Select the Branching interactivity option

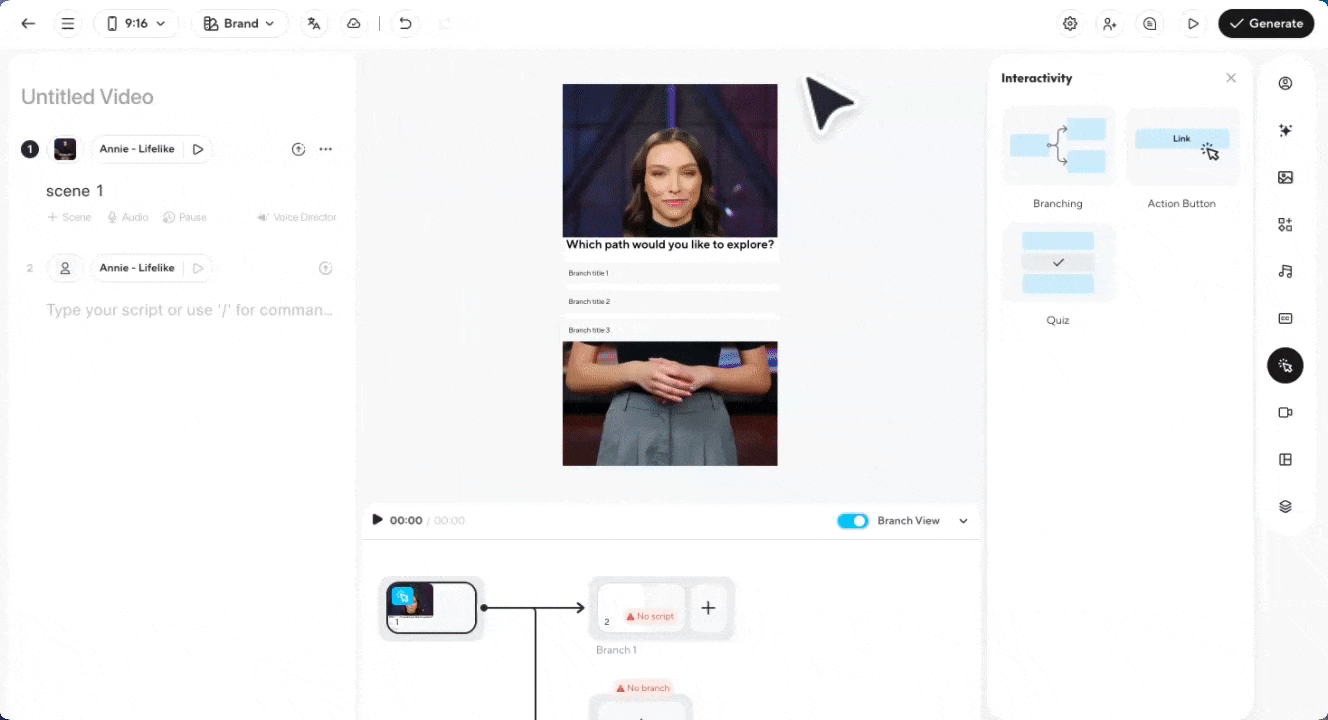point(1058,147)
